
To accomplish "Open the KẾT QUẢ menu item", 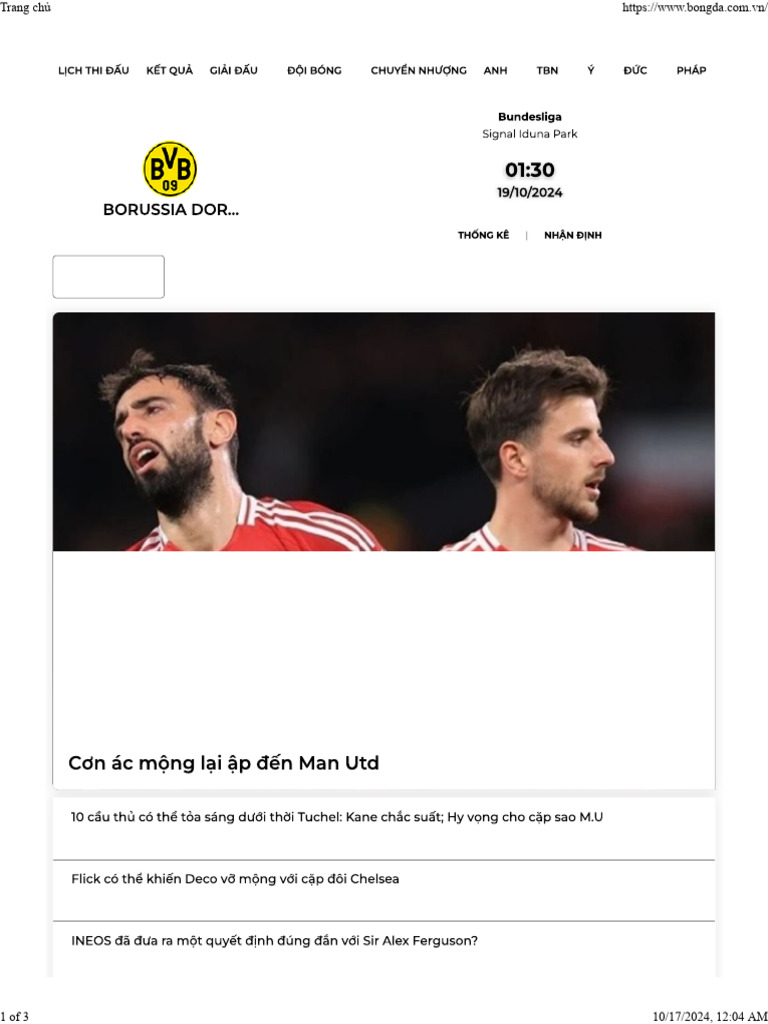I will (x=169, y=71).
